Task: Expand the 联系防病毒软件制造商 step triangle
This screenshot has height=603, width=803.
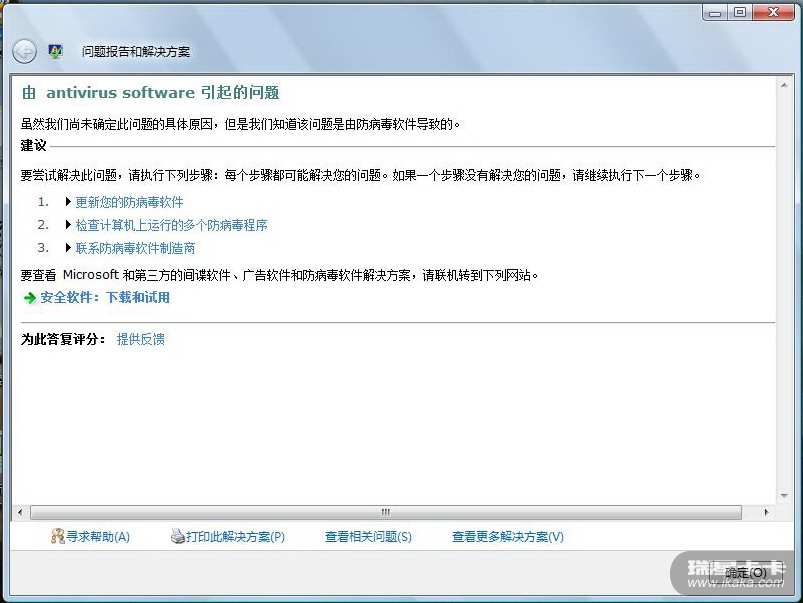Action: tap(68, 248)
